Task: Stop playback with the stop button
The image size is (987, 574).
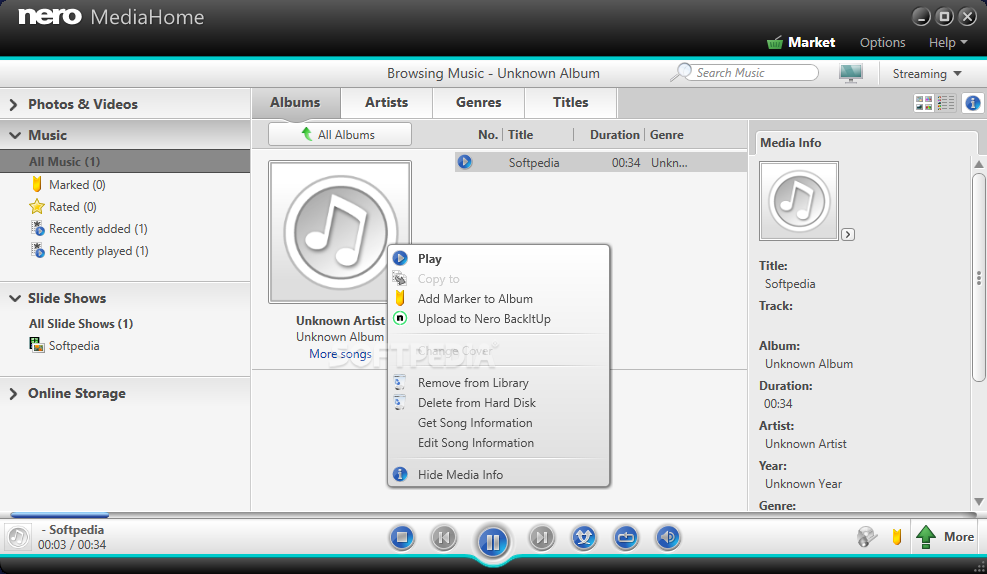Action: coord(402,537)
